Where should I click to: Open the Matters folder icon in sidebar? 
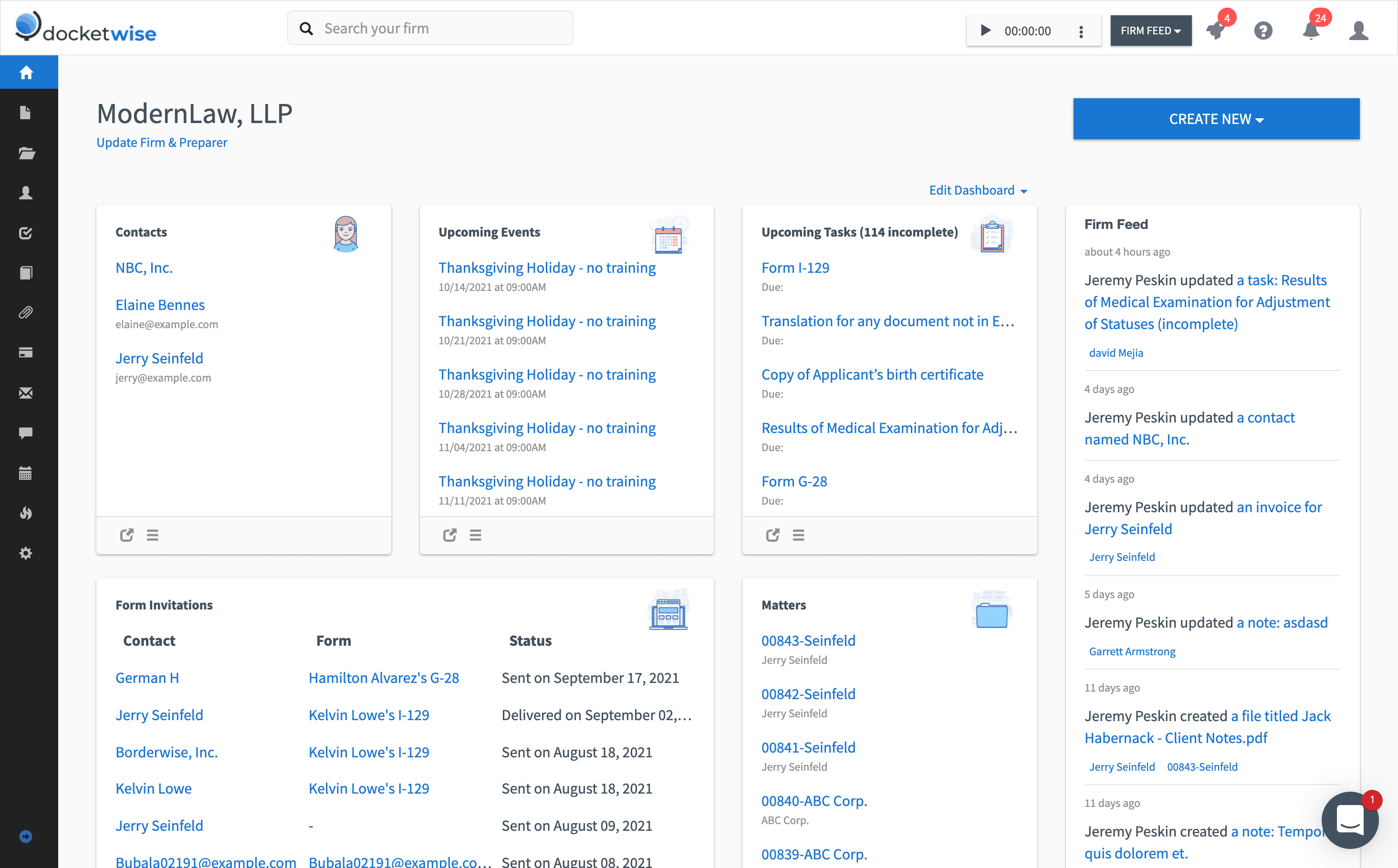click(x=26, y=153)
